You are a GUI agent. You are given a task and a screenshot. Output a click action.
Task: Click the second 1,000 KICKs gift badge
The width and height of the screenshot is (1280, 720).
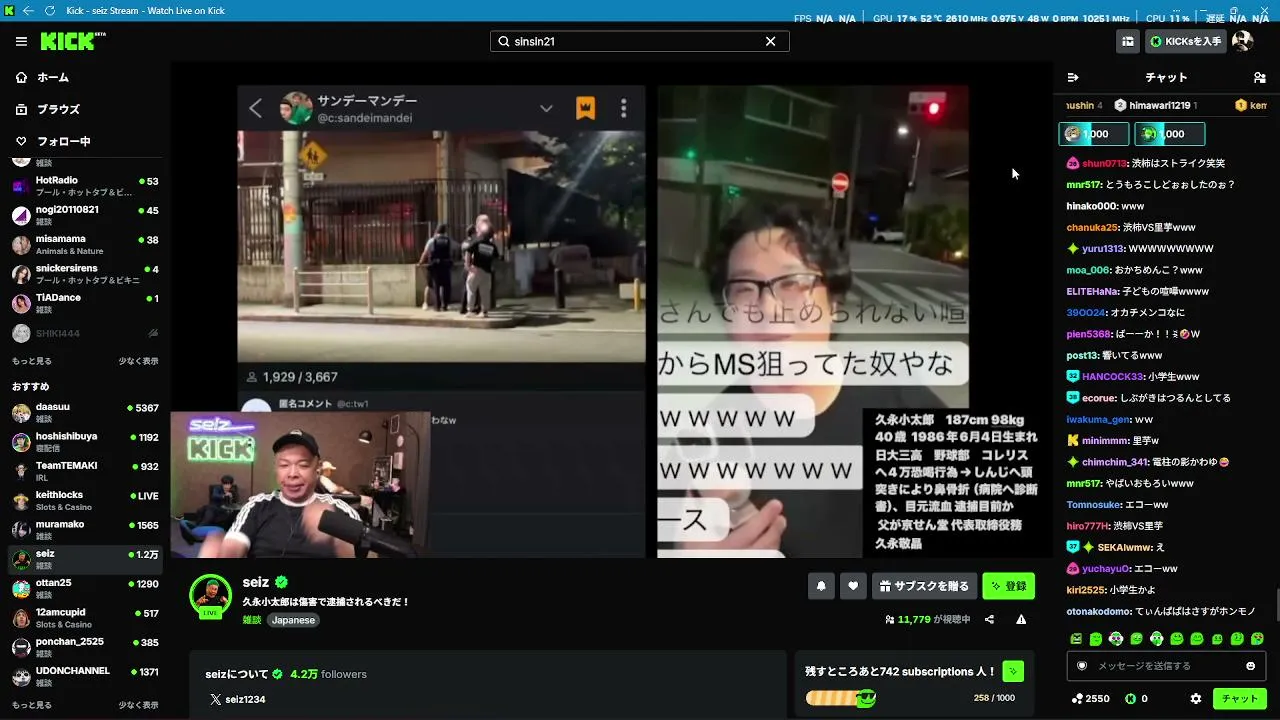[x=1170, y=134]
